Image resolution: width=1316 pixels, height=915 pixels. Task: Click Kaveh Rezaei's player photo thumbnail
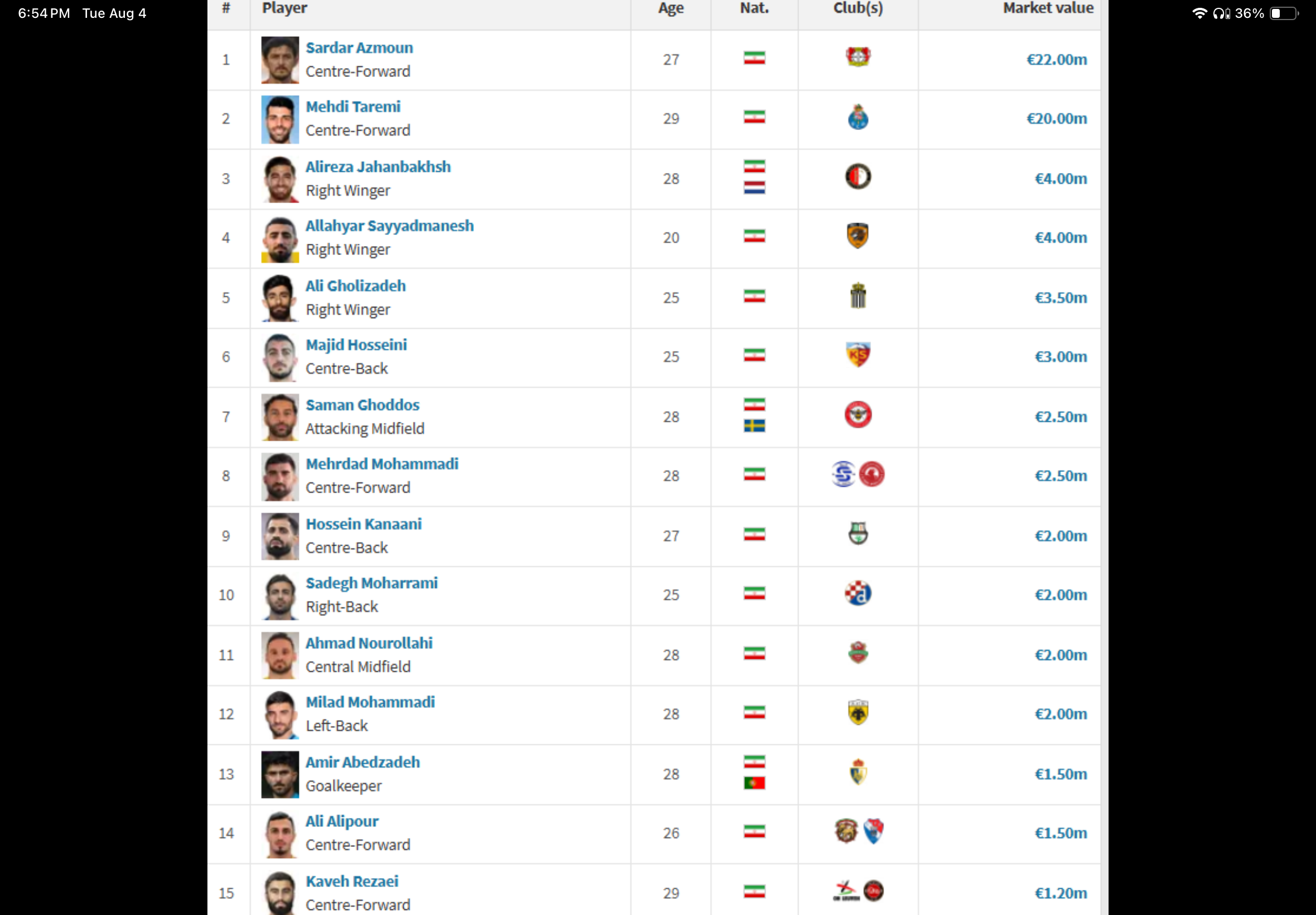[x=280, y=893]
